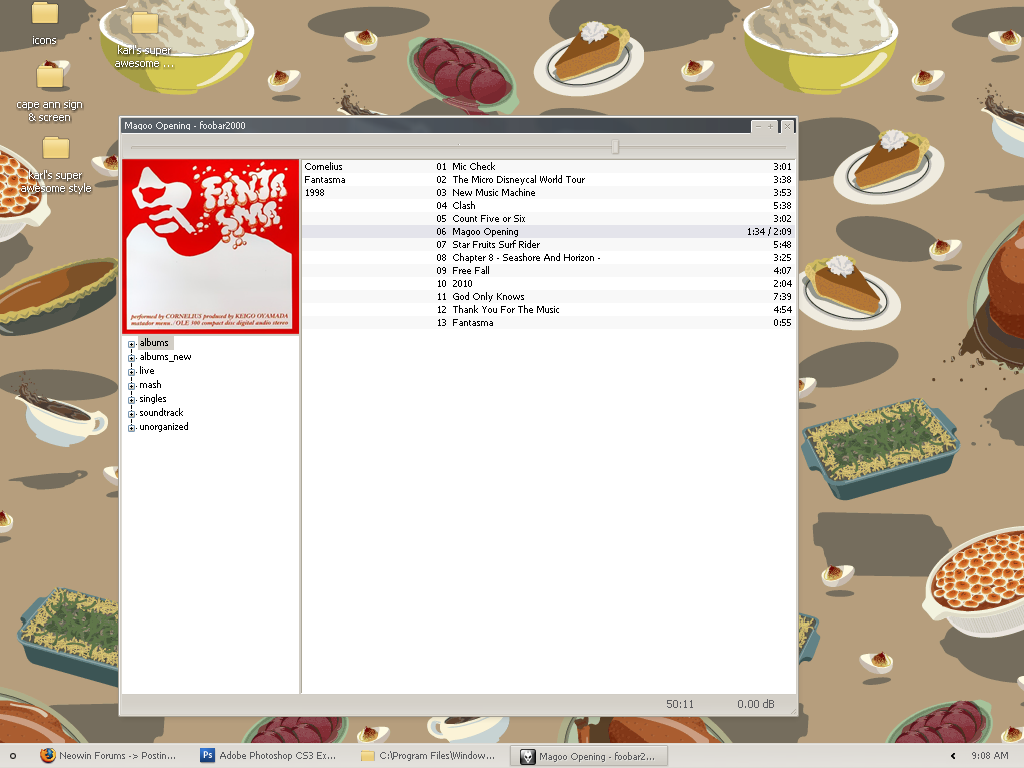1024x768 pixels.
Task: Switch to Magoo Opening foobar2000 taskbar item
Action: 588,756
